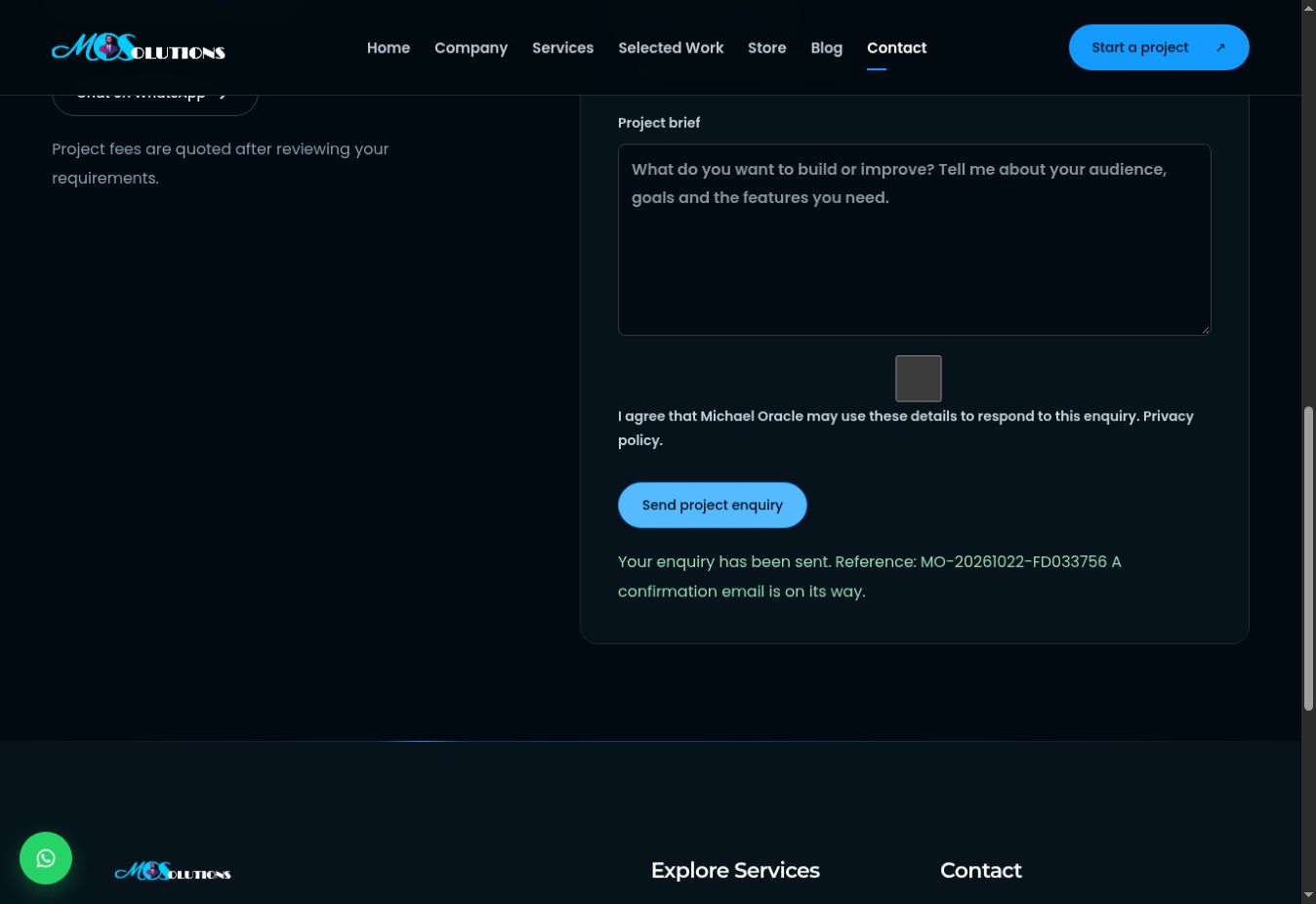Viewport: 1316px width, 904px height.
Task: Visit the Store page
Action: (x=767, y=48)
